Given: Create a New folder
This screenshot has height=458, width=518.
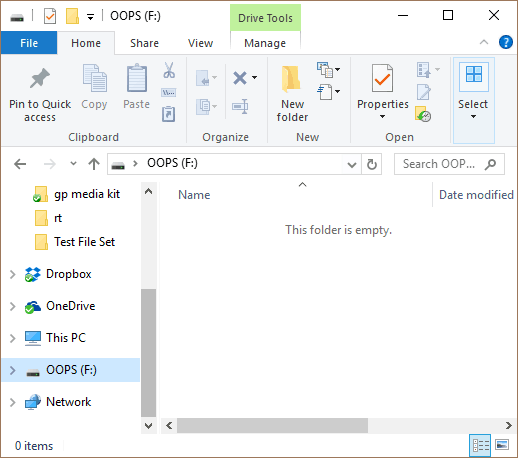Looking at the screenshot, I should click(292, 93).
